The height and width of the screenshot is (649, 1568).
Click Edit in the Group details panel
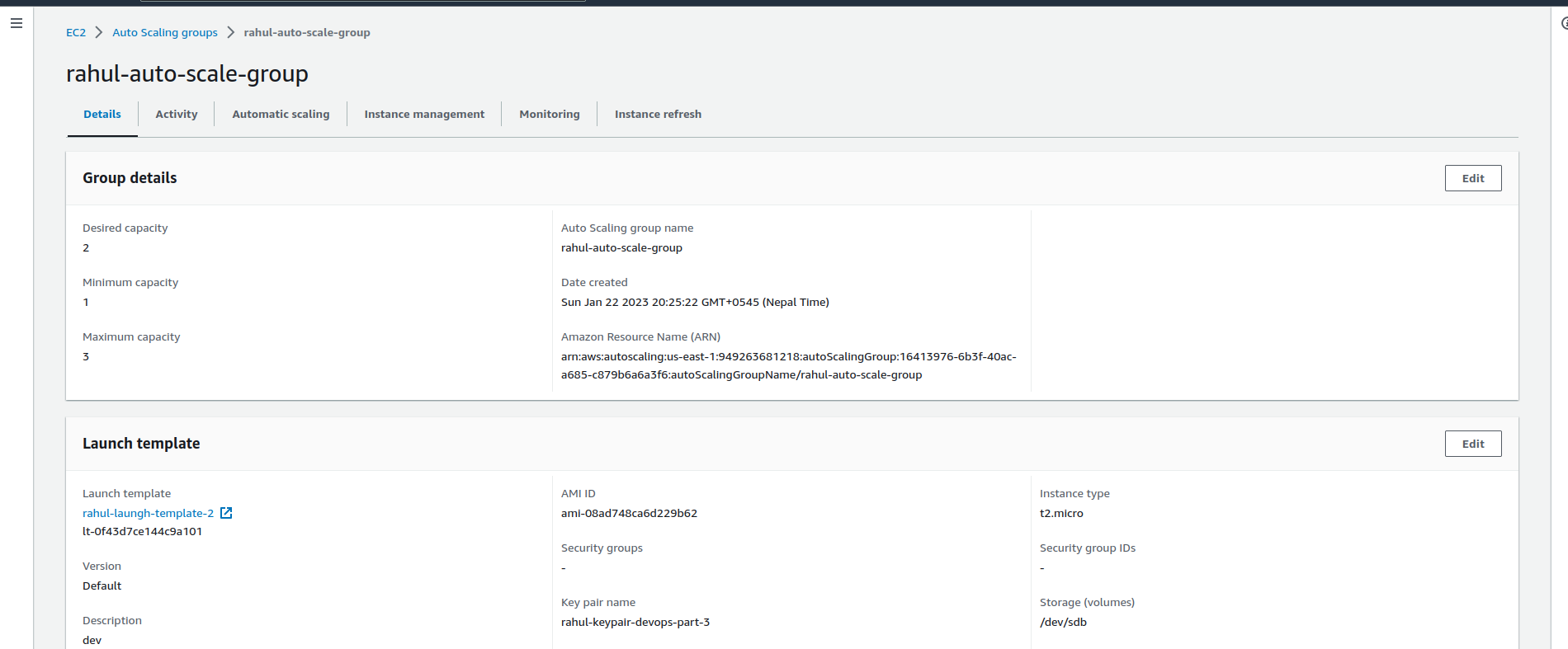1473,178
